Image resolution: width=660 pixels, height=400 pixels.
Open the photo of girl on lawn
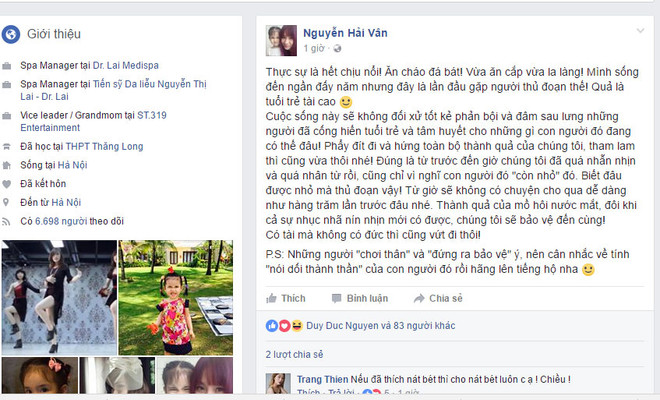pos(176,298)
